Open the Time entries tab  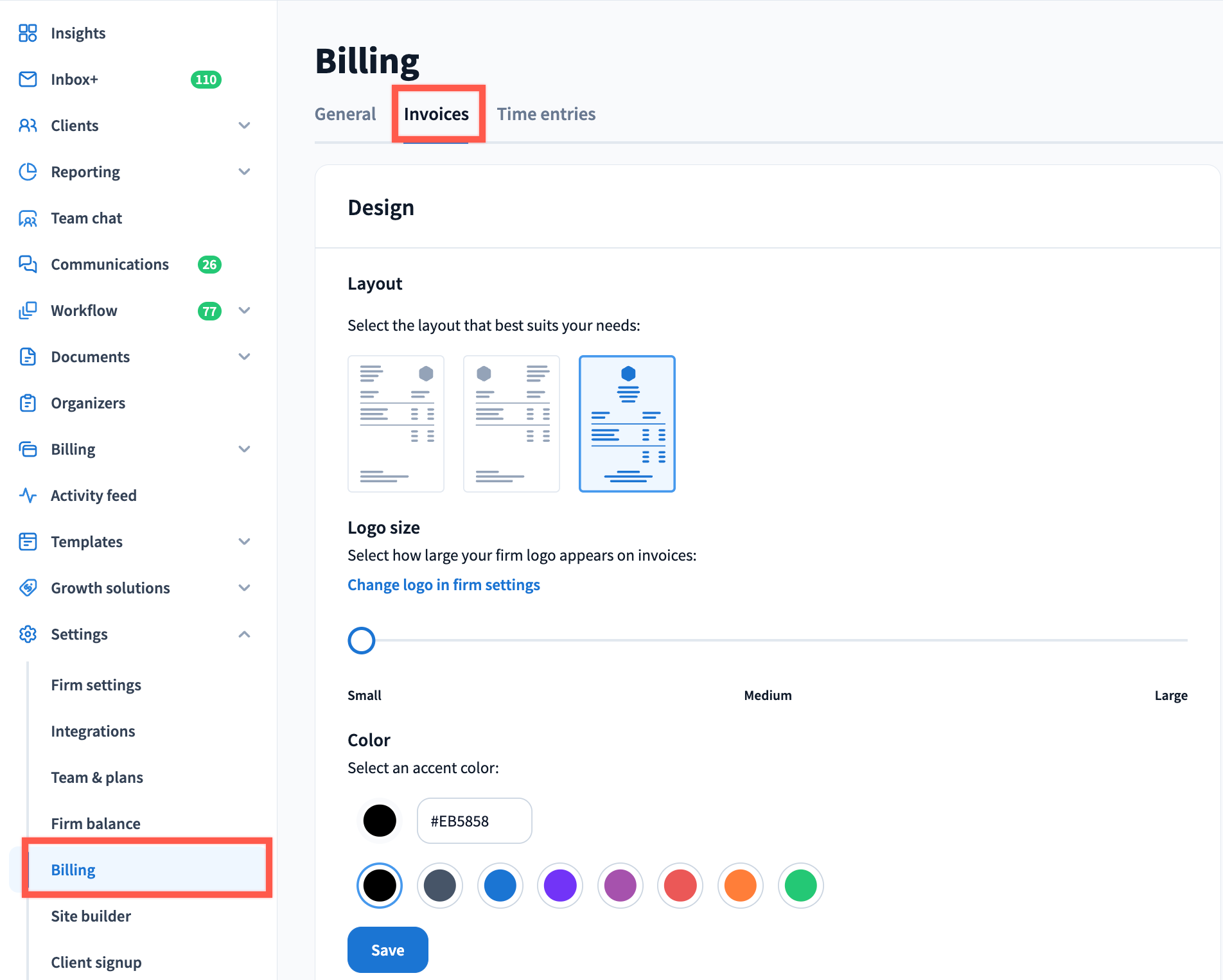coord(546,114)
